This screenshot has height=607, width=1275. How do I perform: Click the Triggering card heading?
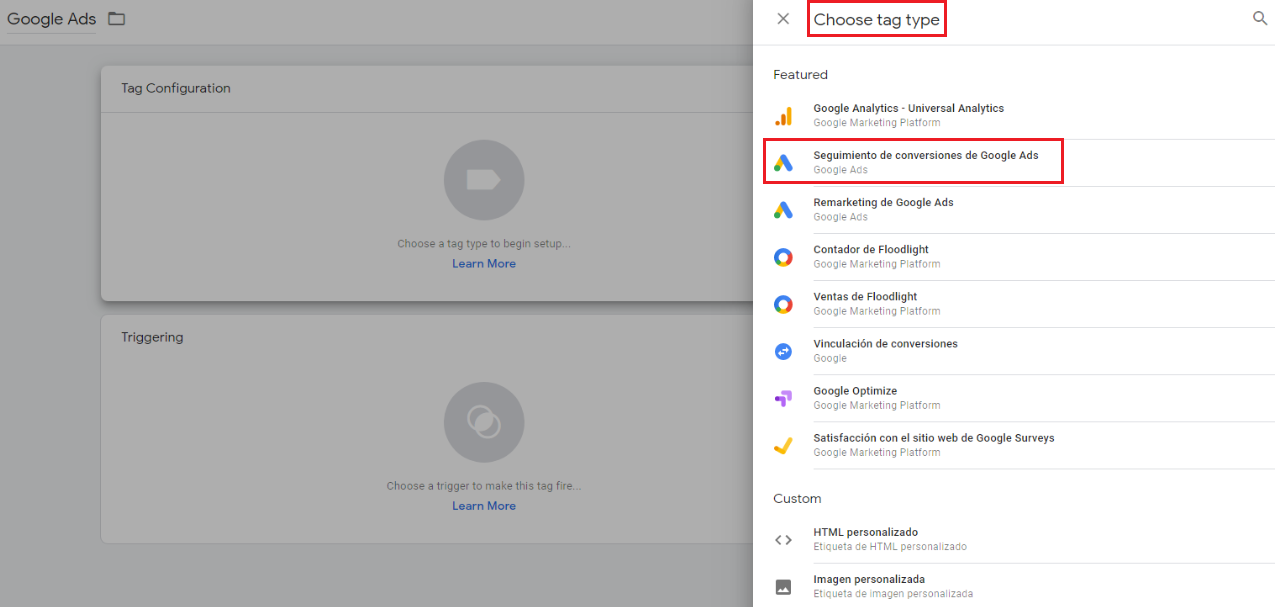point(152,337)
